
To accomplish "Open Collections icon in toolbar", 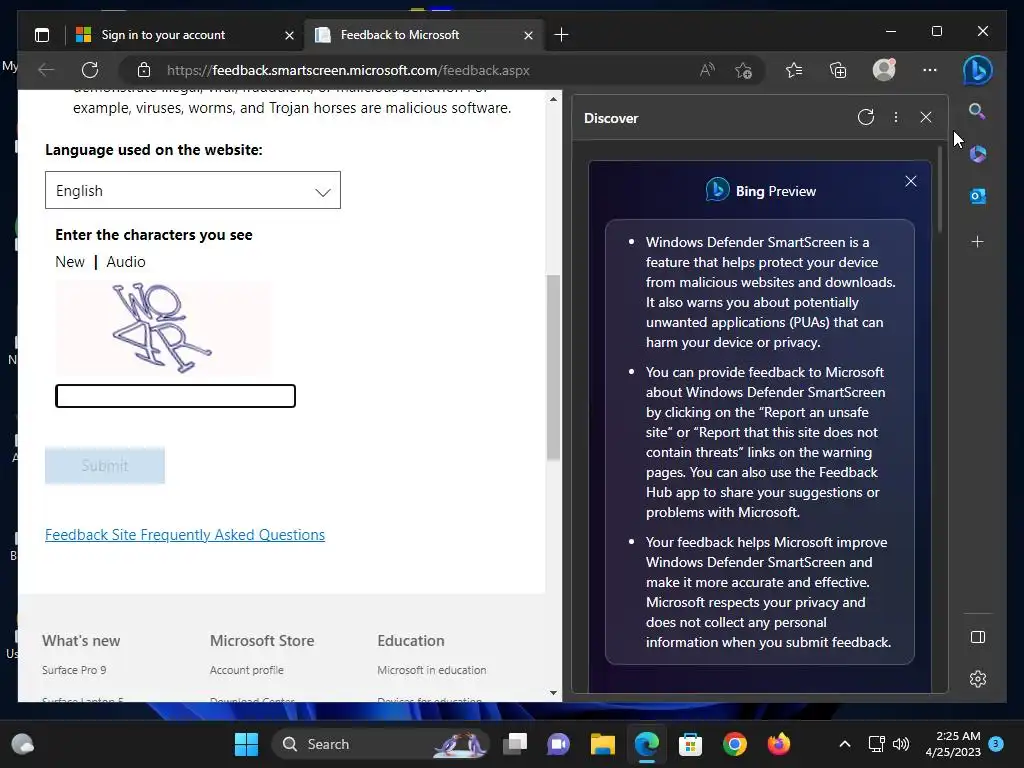I will (838, 70).
